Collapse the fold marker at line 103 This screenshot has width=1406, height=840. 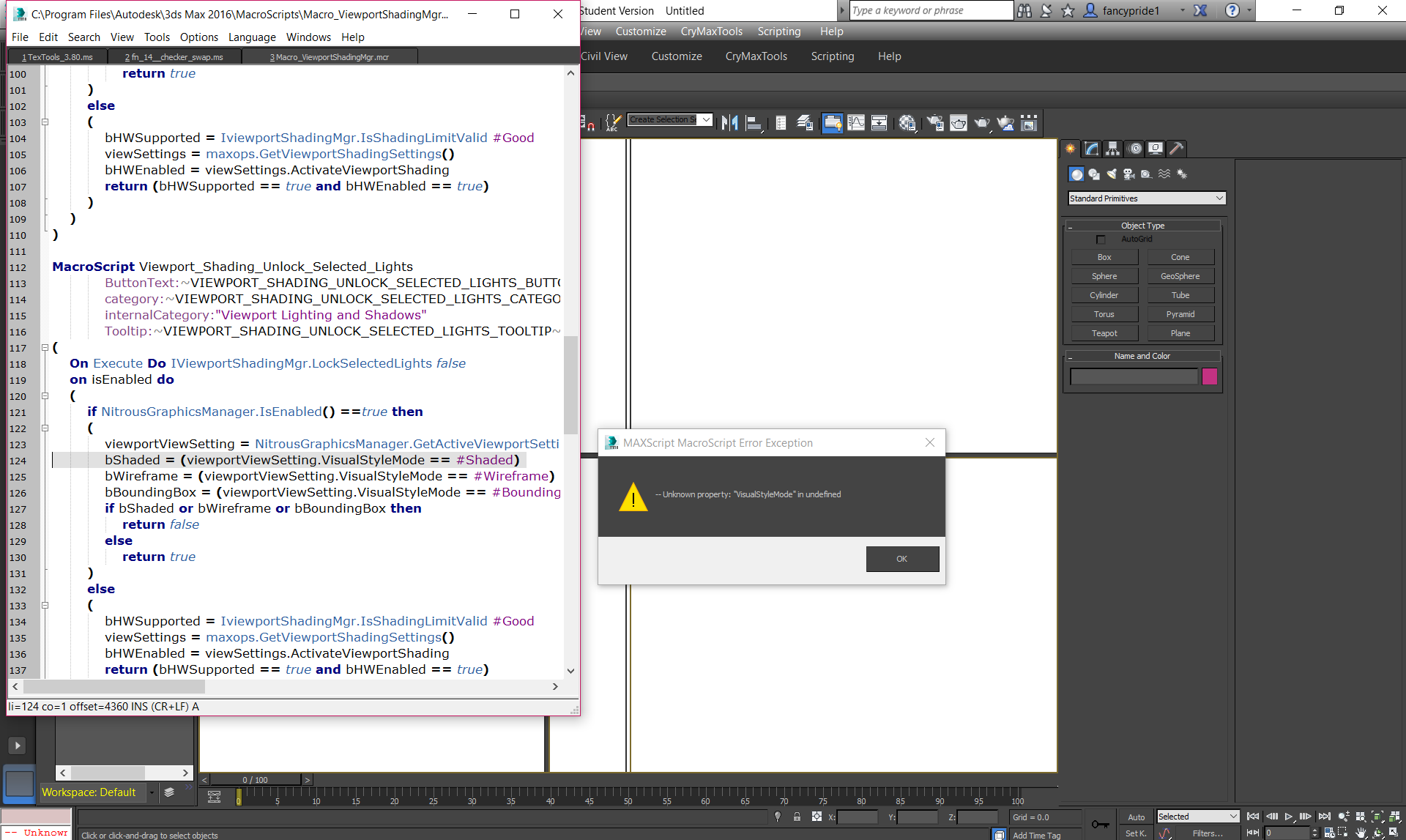tap(45, 122)
